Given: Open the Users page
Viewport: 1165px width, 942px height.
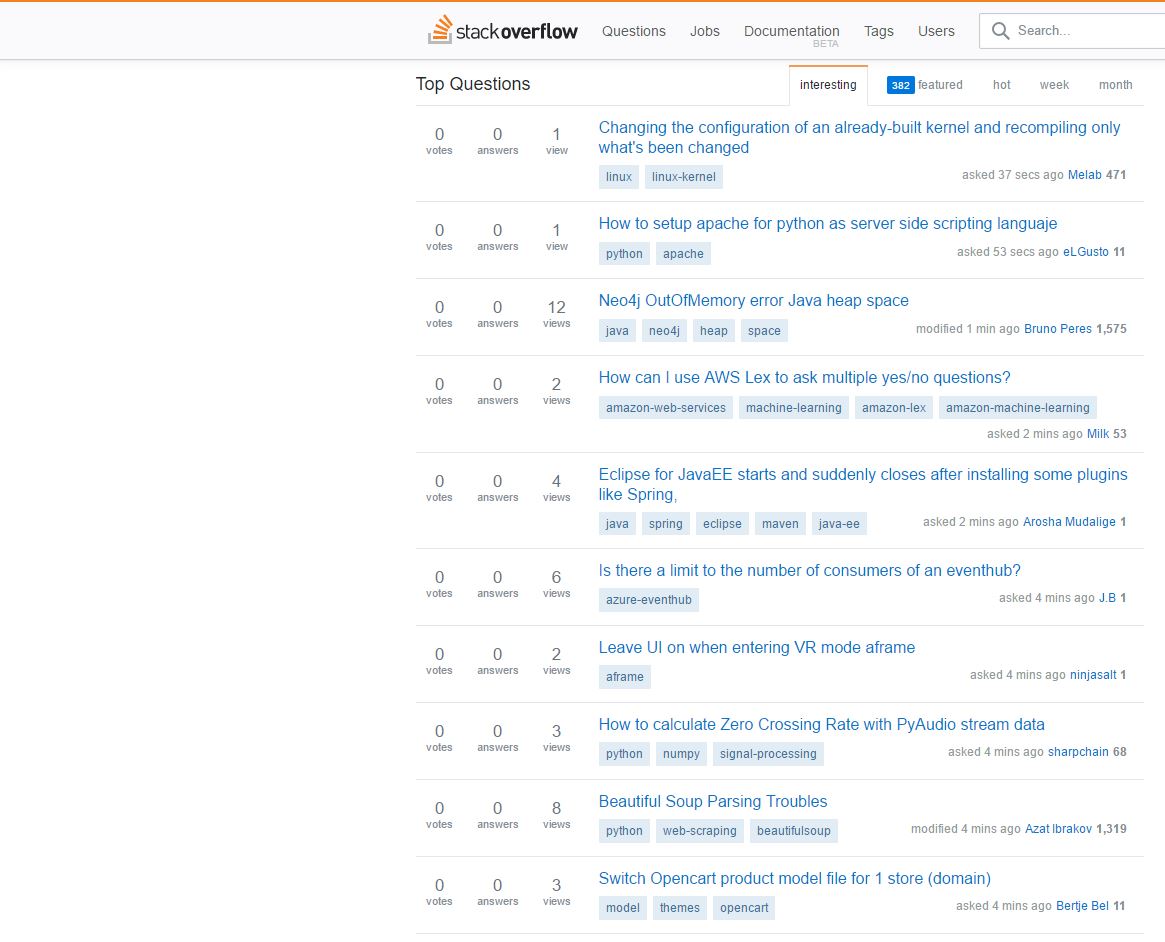Looking at the screenshot, I should 936,31.
